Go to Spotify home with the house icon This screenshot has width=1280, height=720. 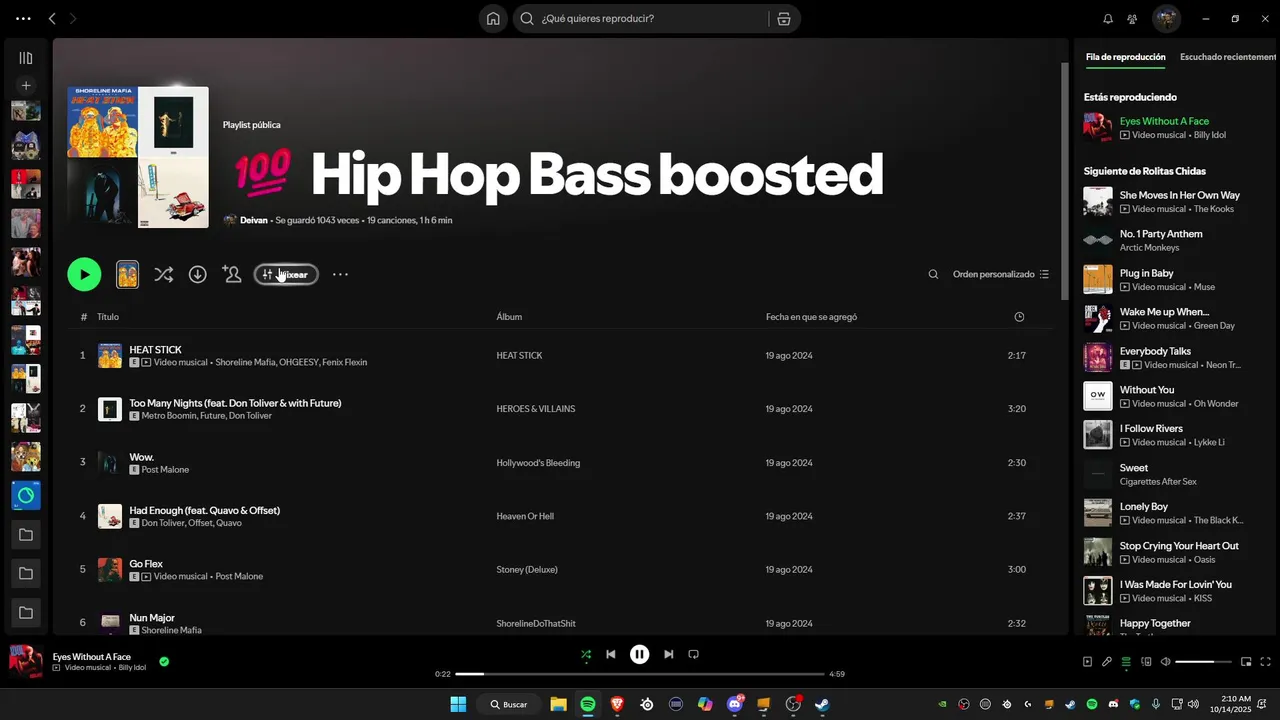tap(493, 19)
